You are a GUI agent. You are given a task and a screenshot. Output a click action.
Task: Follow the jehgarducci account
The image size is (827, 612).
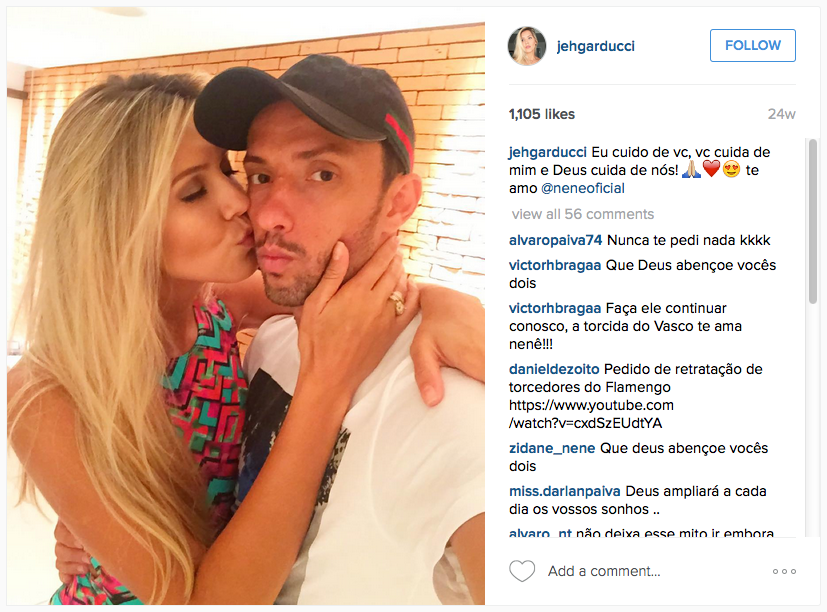click(x=753, y=45)
